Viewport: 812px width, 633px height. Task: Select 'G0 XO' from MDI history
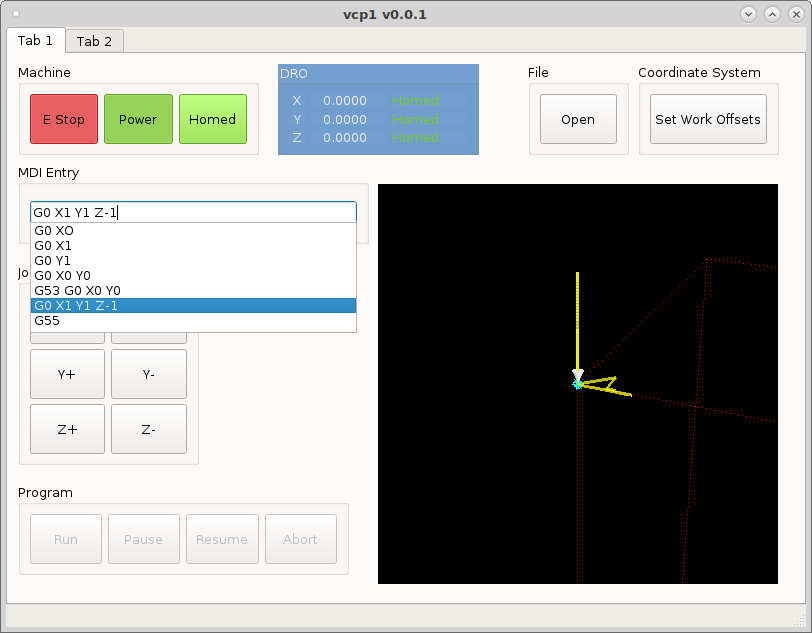click(x=193, y=231)
